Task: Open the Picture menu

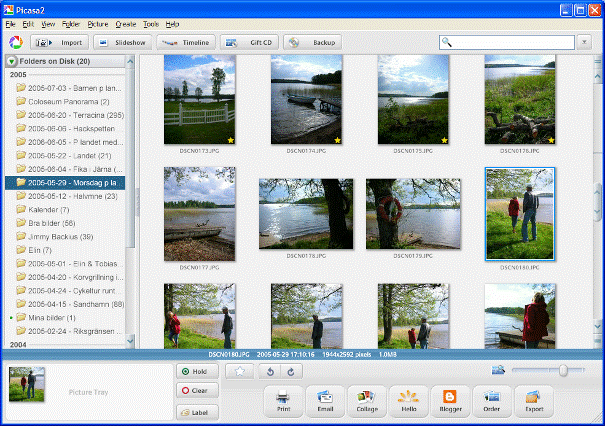Action: (98, 22)
